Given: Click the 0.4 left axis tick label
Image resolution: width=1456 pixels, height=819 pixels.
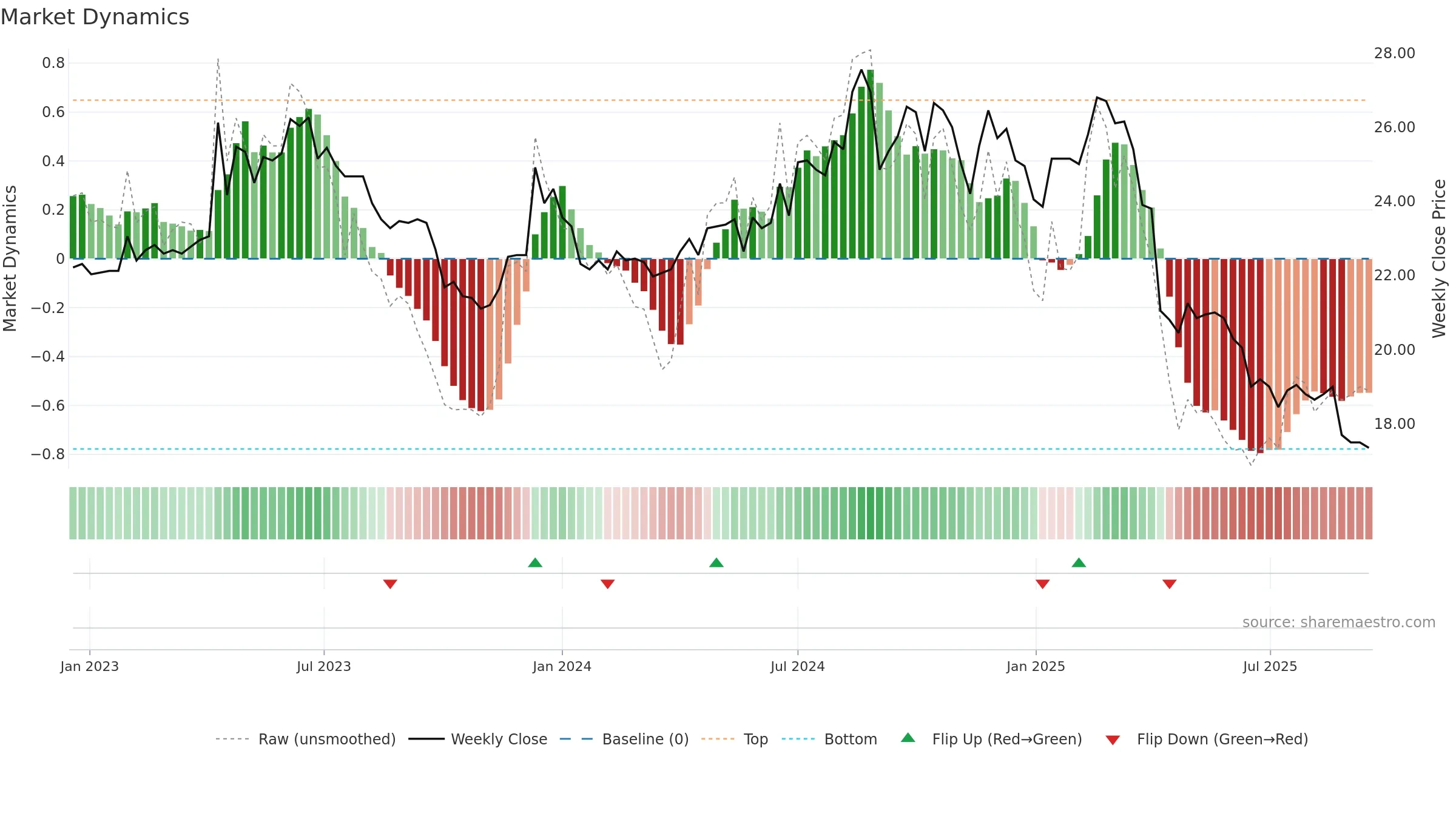Looking at the screenshot, I should (x=53, y=161).
